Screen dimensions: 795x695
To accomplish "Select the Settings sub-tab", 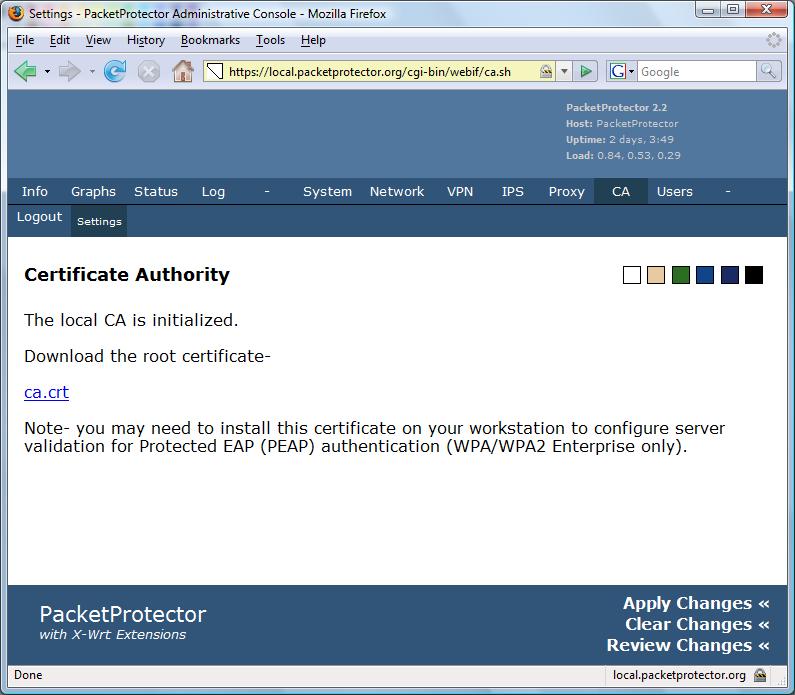I will coord(99,222).
